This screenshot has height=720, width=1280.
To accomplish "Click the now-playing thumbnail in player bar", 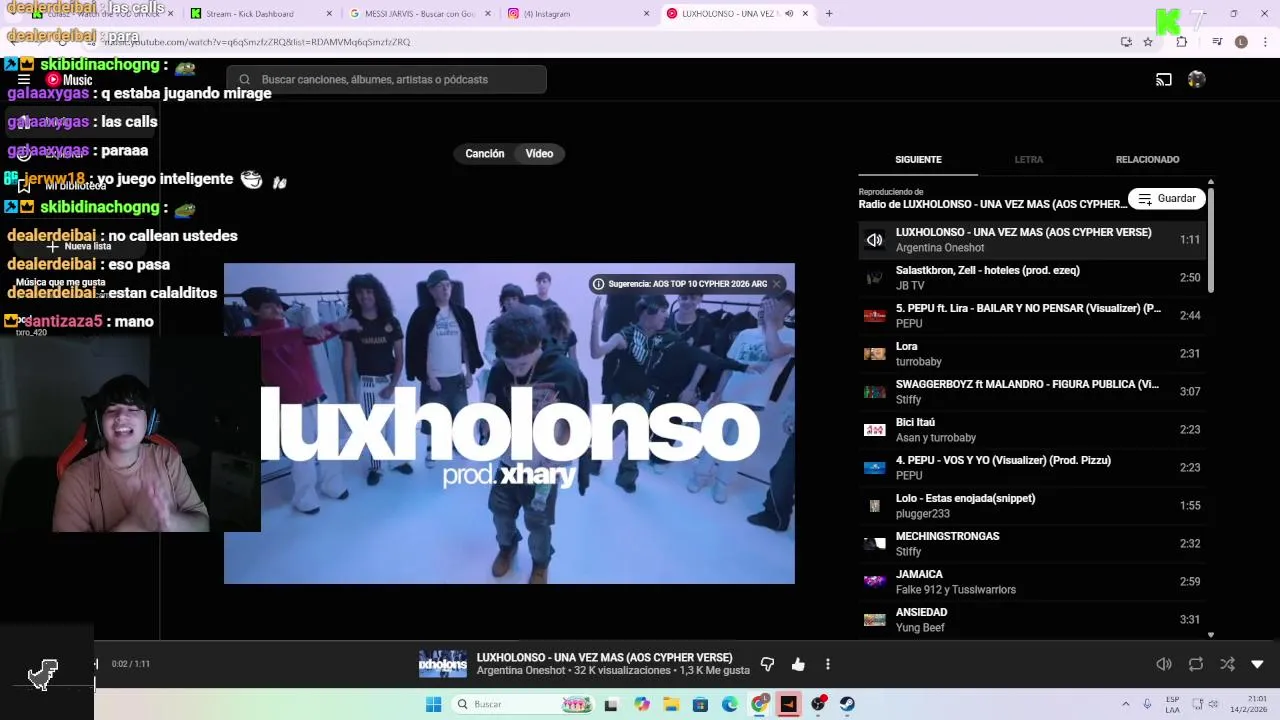I will 442,664.
